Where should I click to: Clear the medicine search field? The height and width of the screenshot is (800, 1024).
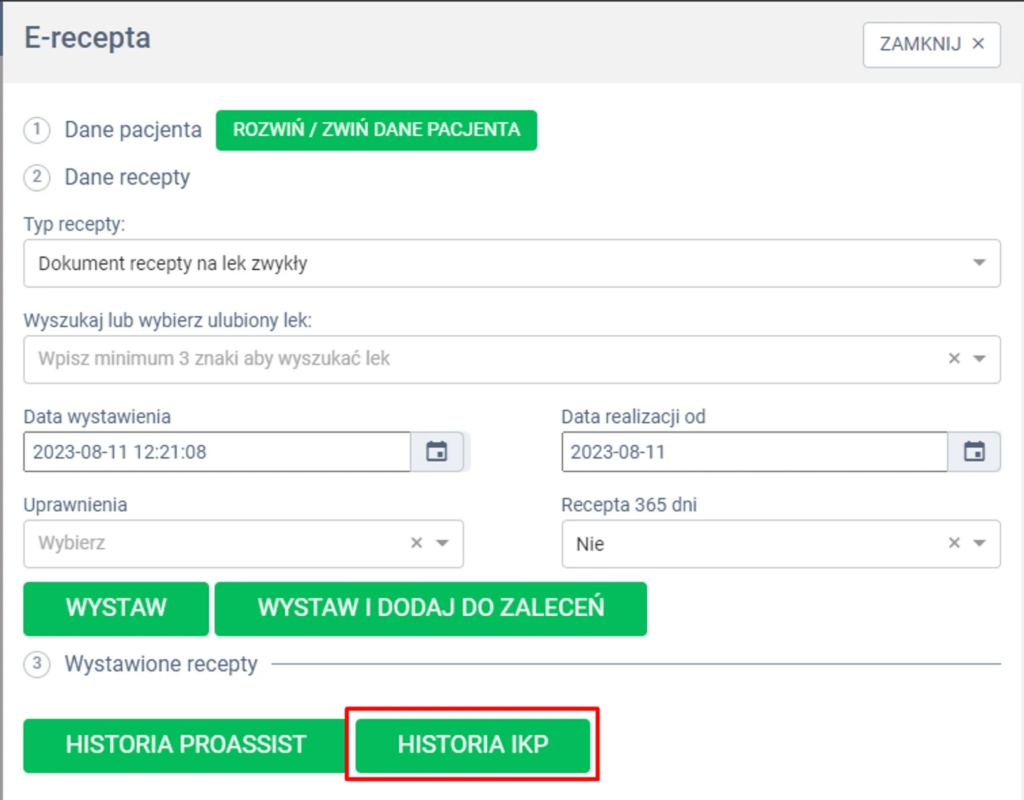click(954, 358)
